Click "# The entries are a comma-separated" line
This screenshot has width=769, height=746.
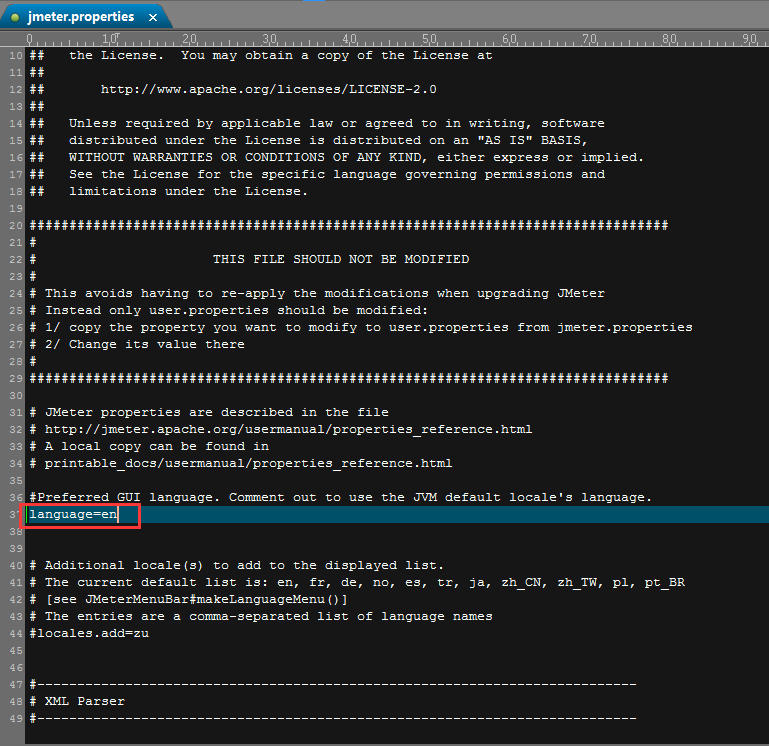tap(261, 617)
